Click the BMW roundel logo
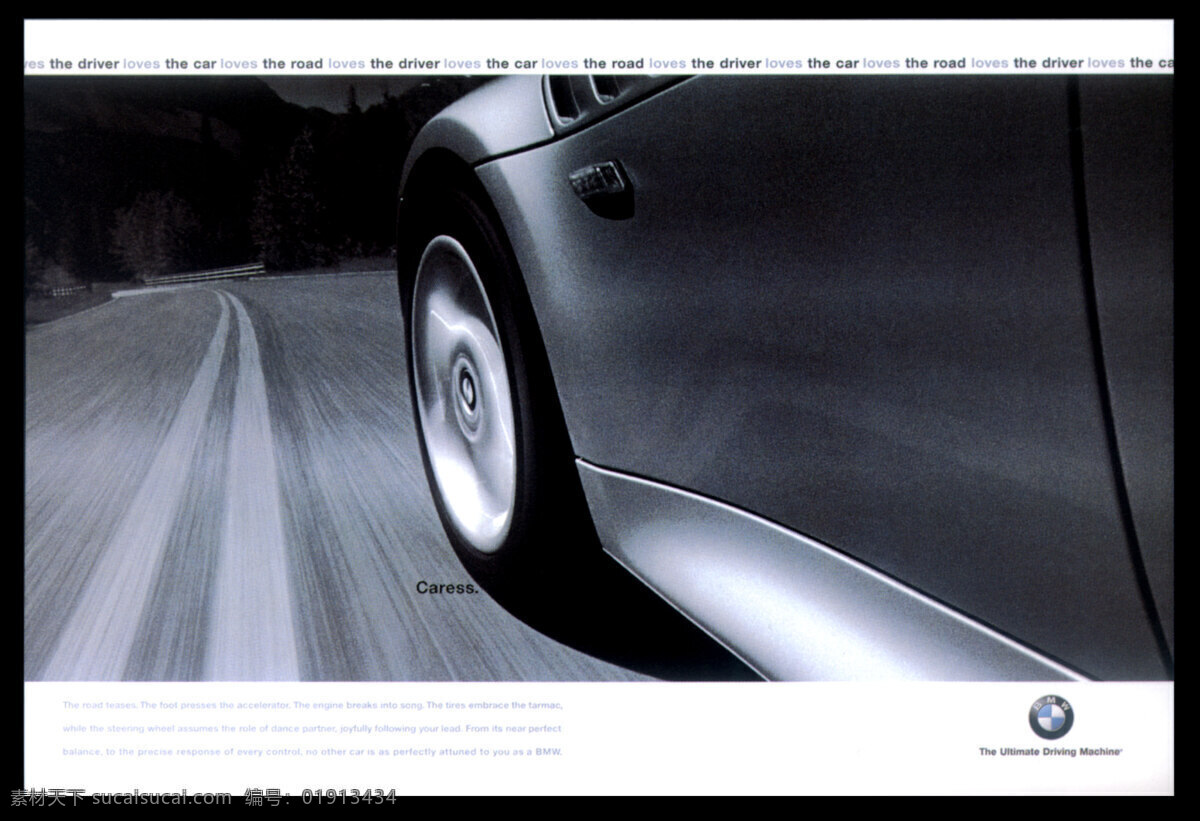The image size is (1200, 821). click(x=1050, y=717)
